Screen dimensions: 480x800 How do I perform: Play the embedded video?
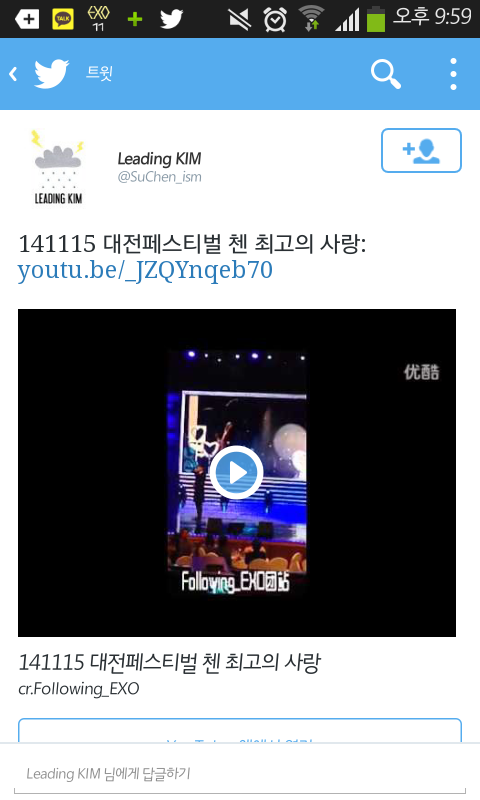237,472
